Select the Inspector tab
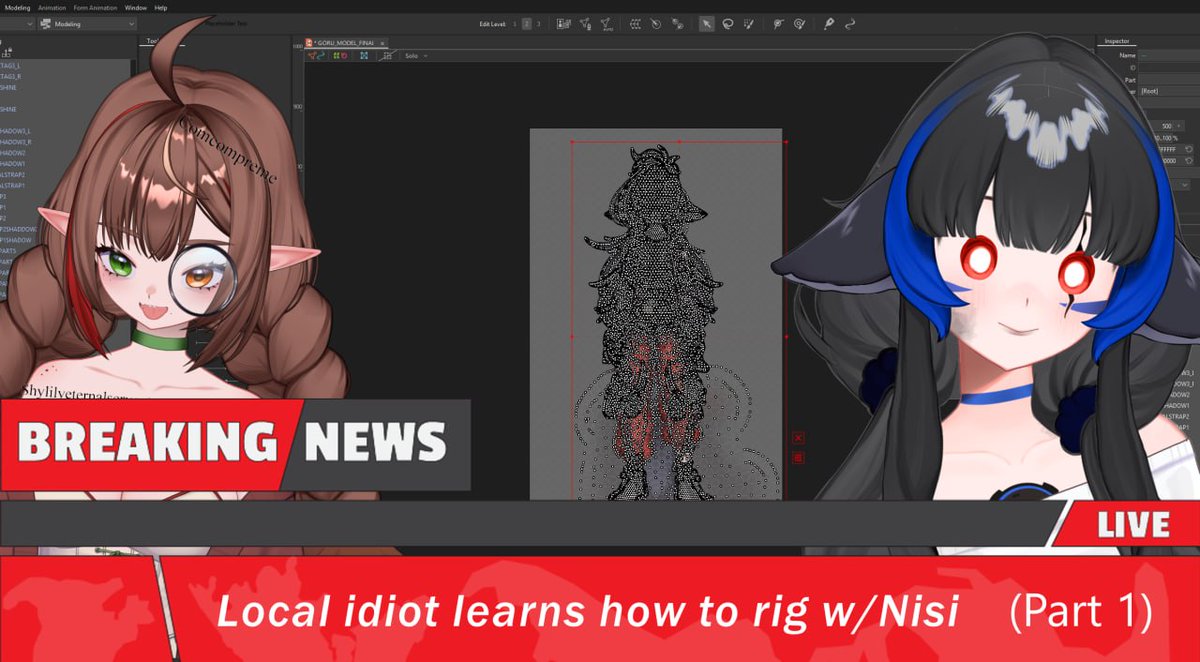This screenshot has width=1200, height=662. coord(1117,41)
